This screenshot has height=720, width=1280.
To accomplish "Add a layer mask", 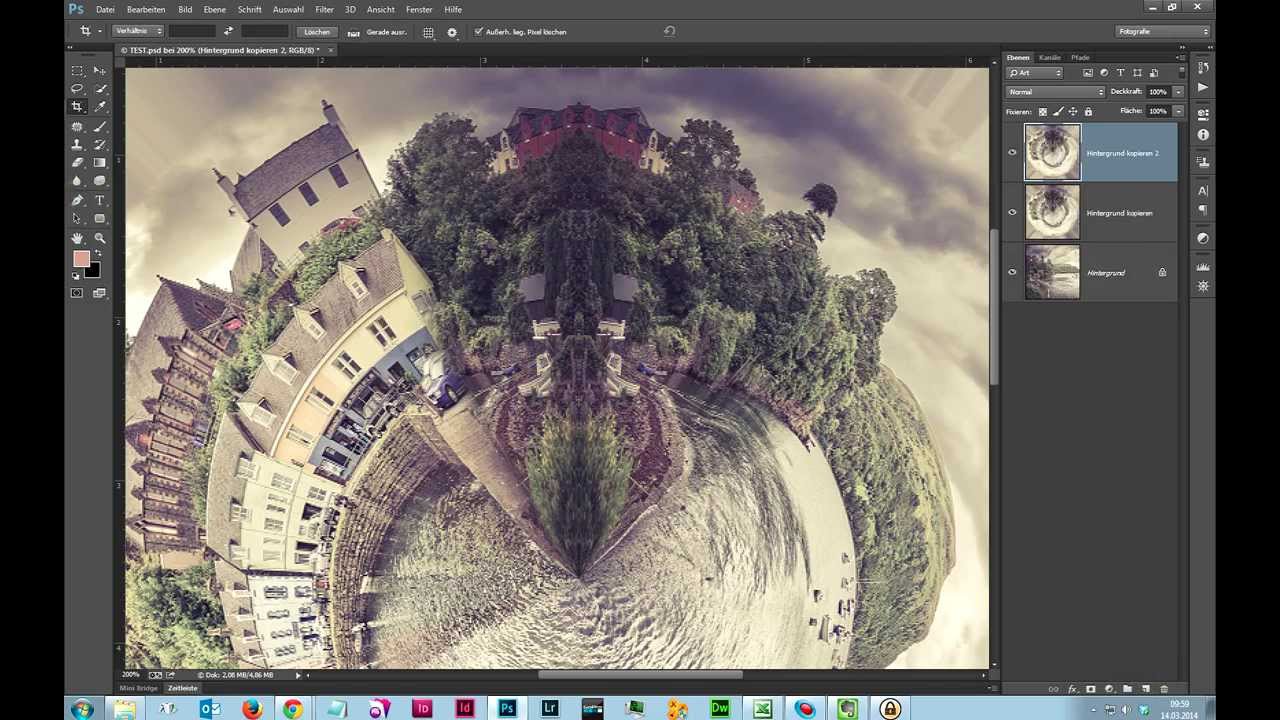I will click(x=1091, y=689).
